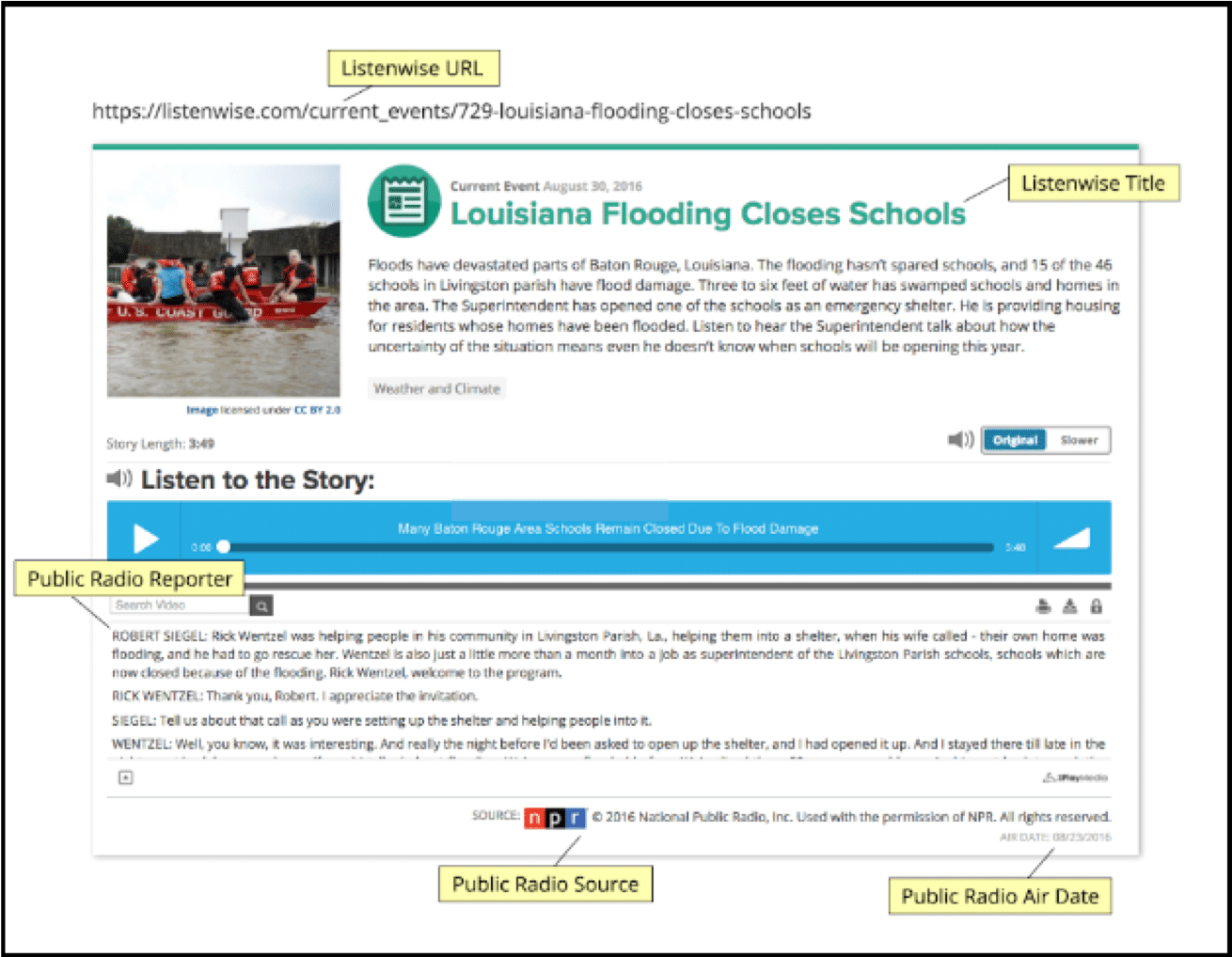Viewport: 1232px width, 957px height.
Task: Click the 3:48 duration label
Action: 1016,547
